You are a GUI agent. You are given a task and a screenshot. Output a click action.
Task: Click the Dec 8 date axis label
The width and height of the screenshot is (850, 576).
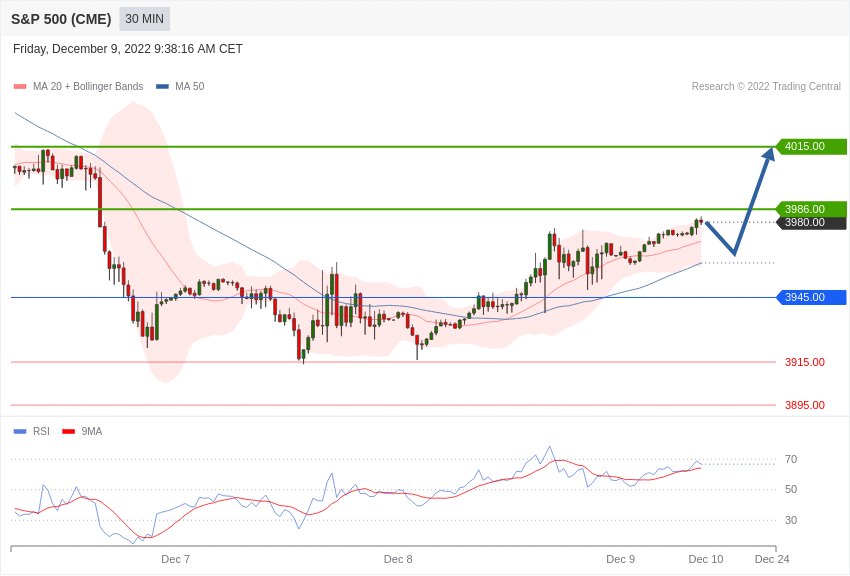[398, 559]
